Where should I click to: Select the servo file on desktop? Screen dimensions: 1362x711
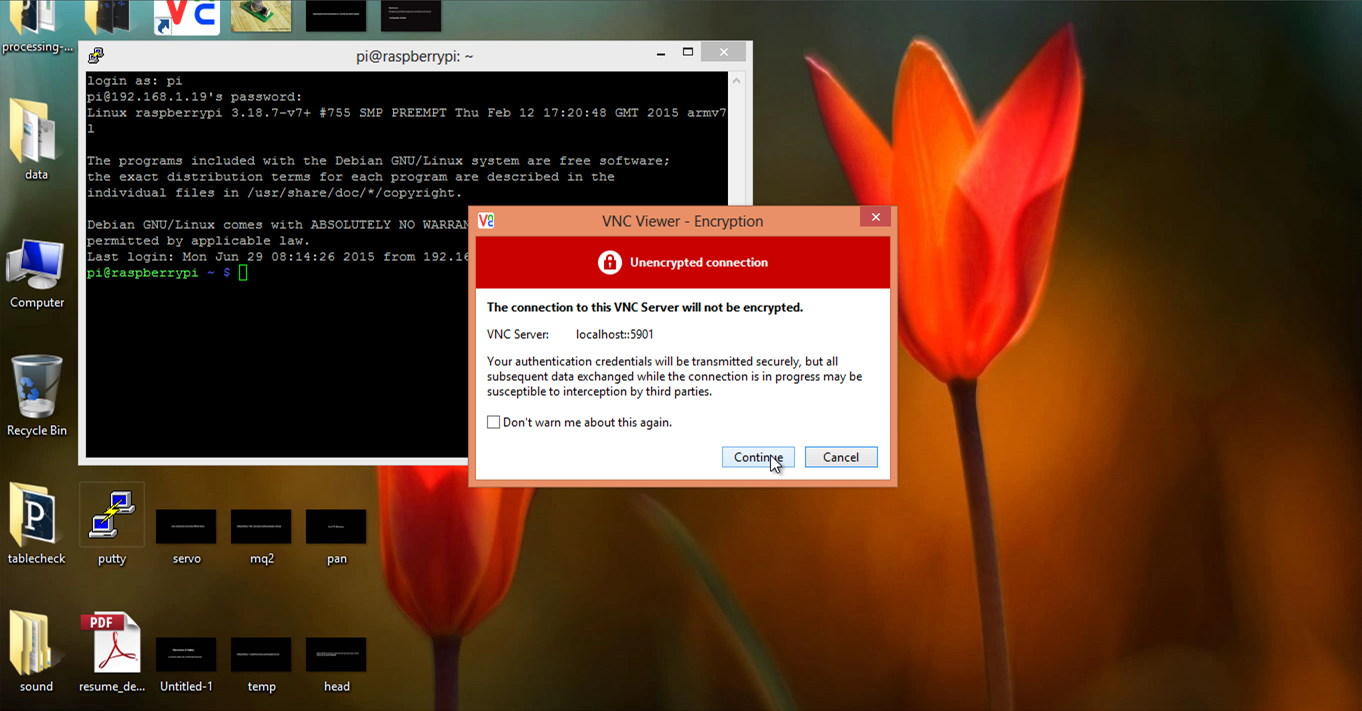[x=187, y=537]
